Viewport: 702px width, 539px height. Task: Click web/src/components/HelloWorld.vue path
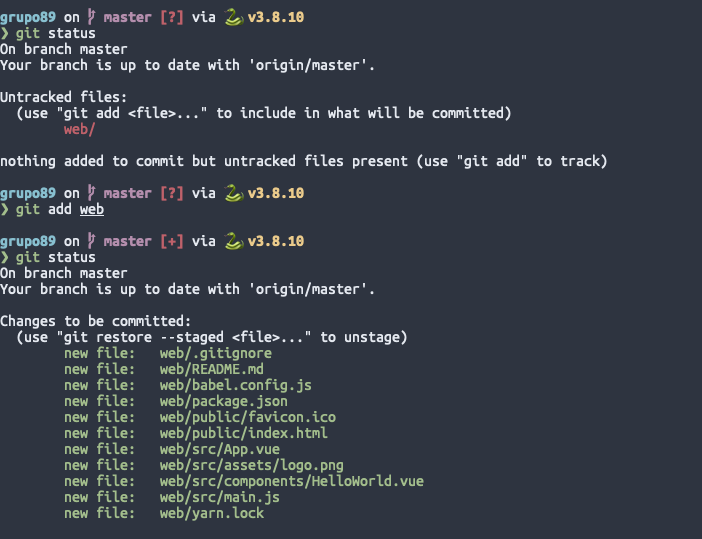coord(292,481)
